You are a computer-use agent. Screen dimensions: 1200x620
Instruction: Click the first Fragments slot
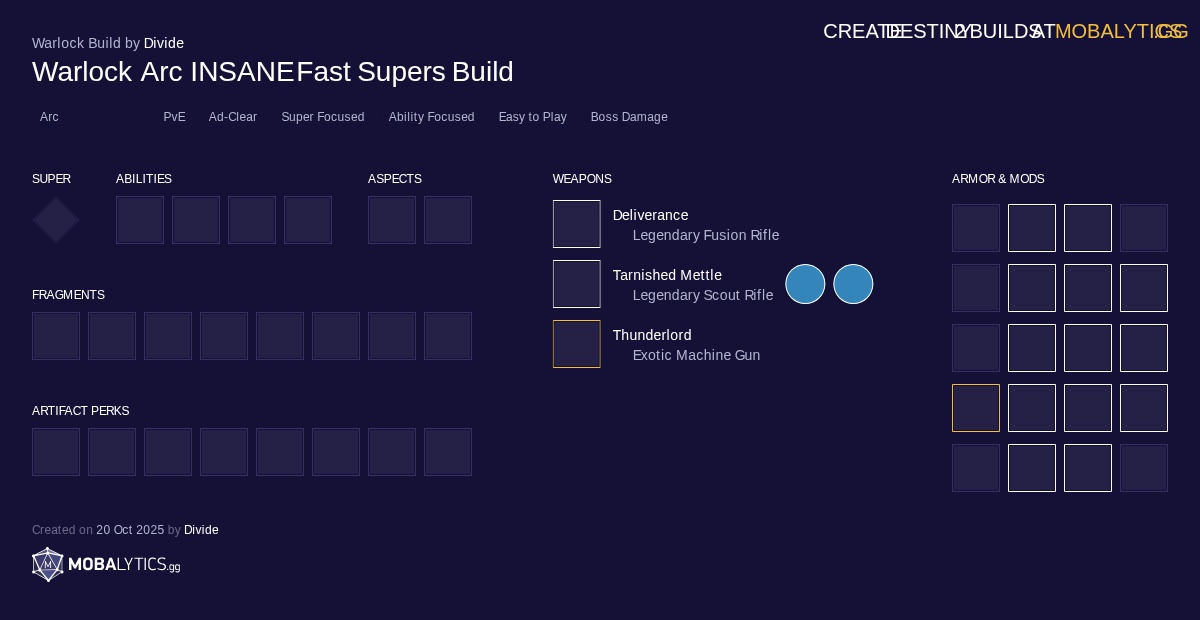[56, 336]
